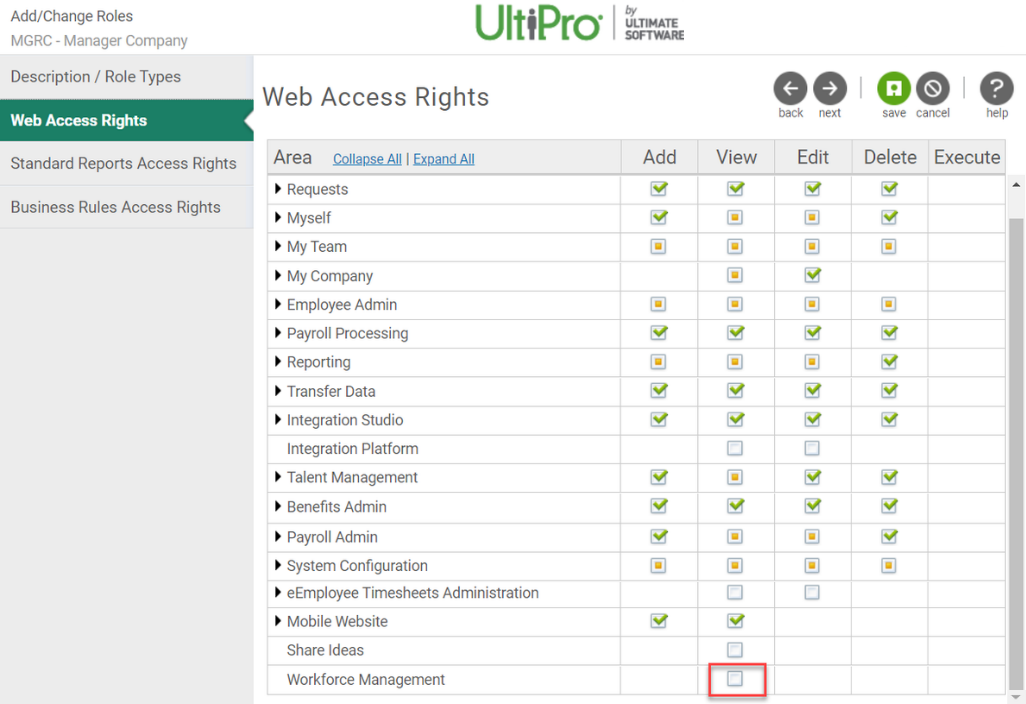Click the vertical scrollbar thumb
Screen dimensions: 1026x704
tap(1017, 440)
